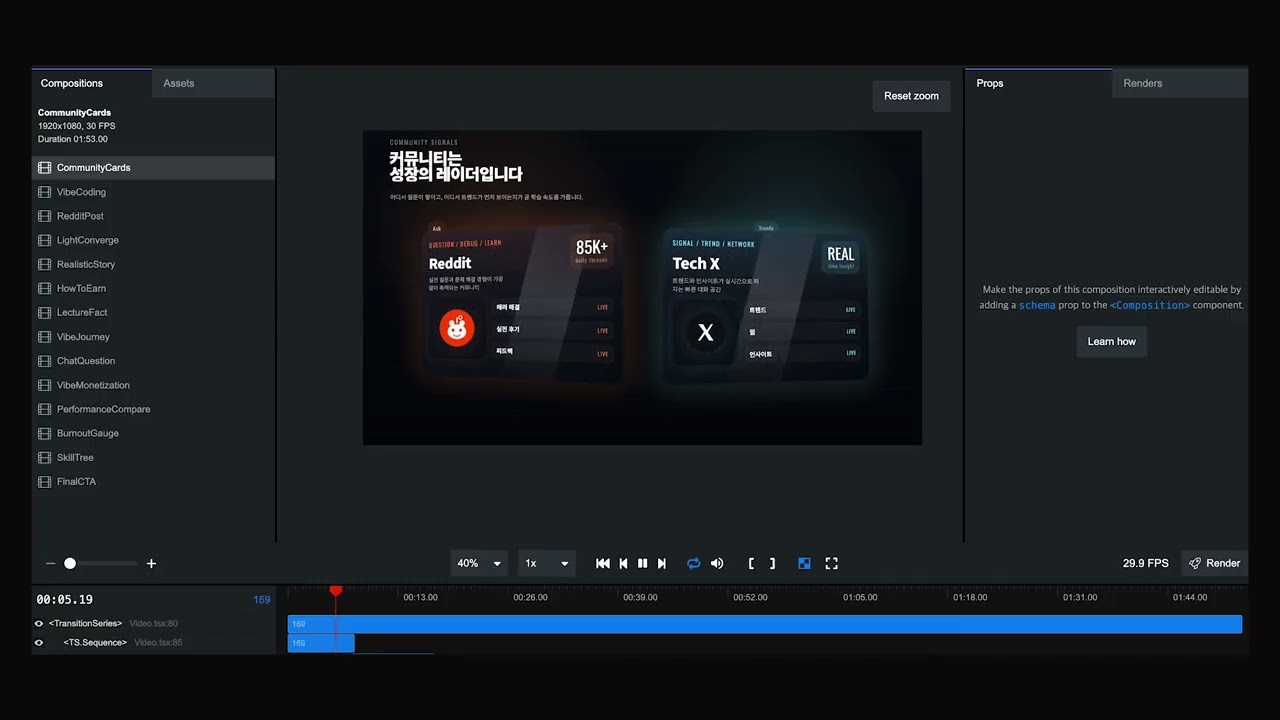Click the timeline zoom slider handle
Image resolution: width=1280 pixels, height=720 pixels.
tap(70, 564)
